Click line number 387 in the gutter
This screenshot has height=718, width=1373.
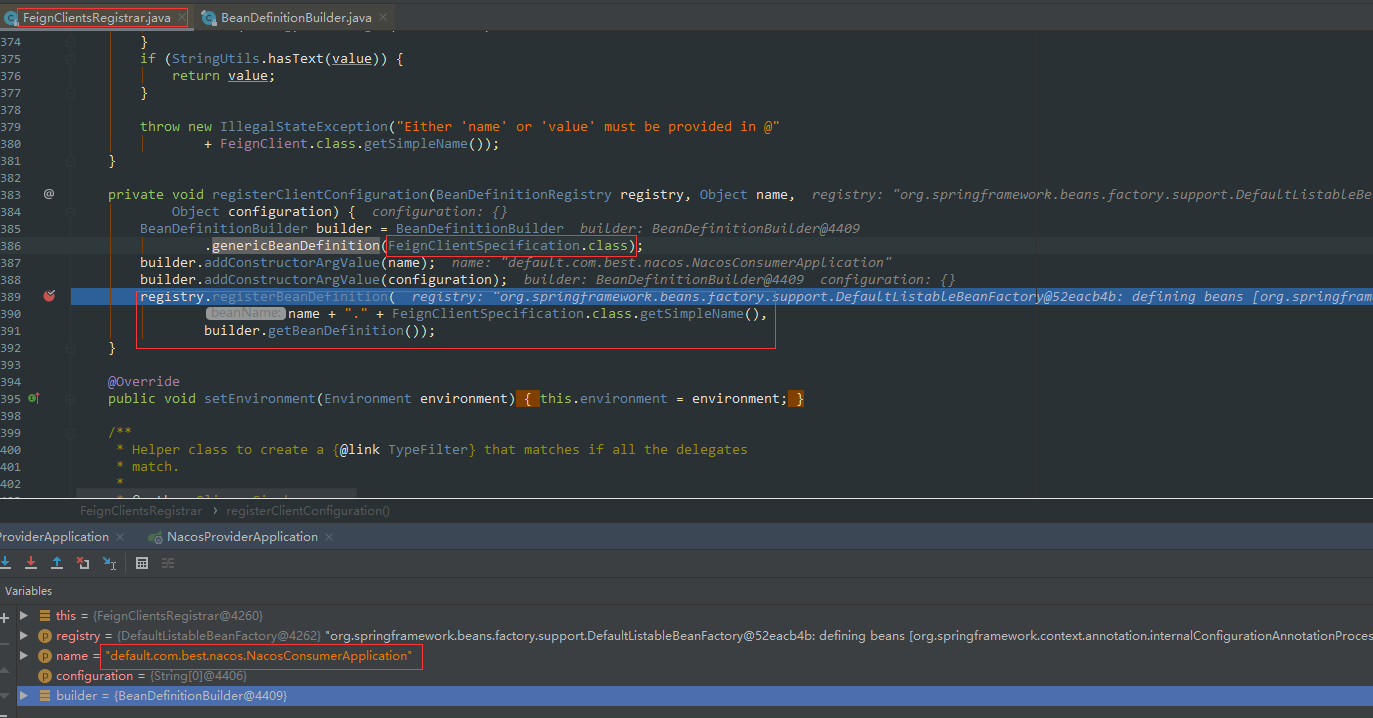point(11,262)
